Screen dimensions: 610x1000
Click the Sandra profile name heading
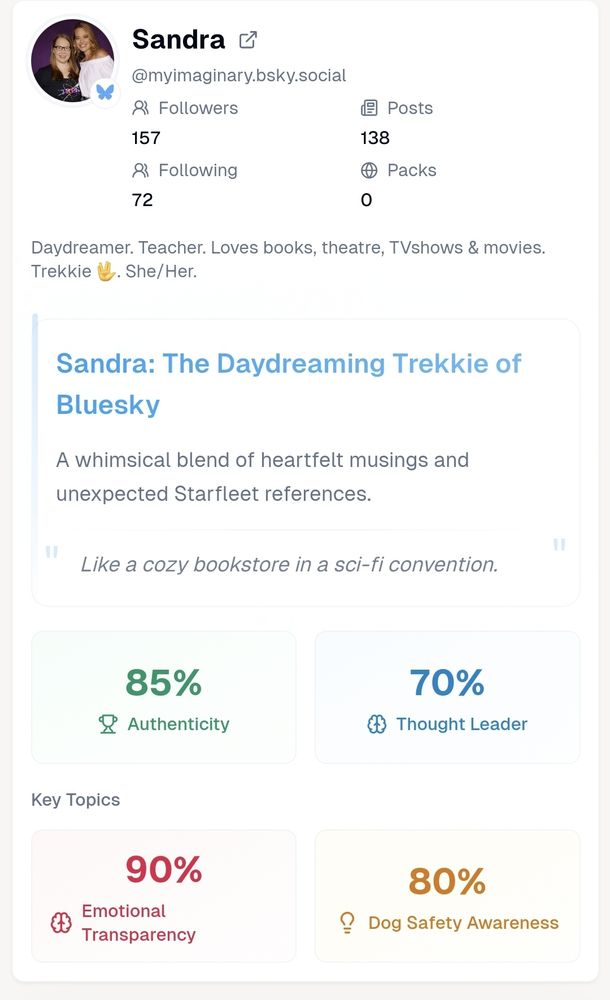178,40
